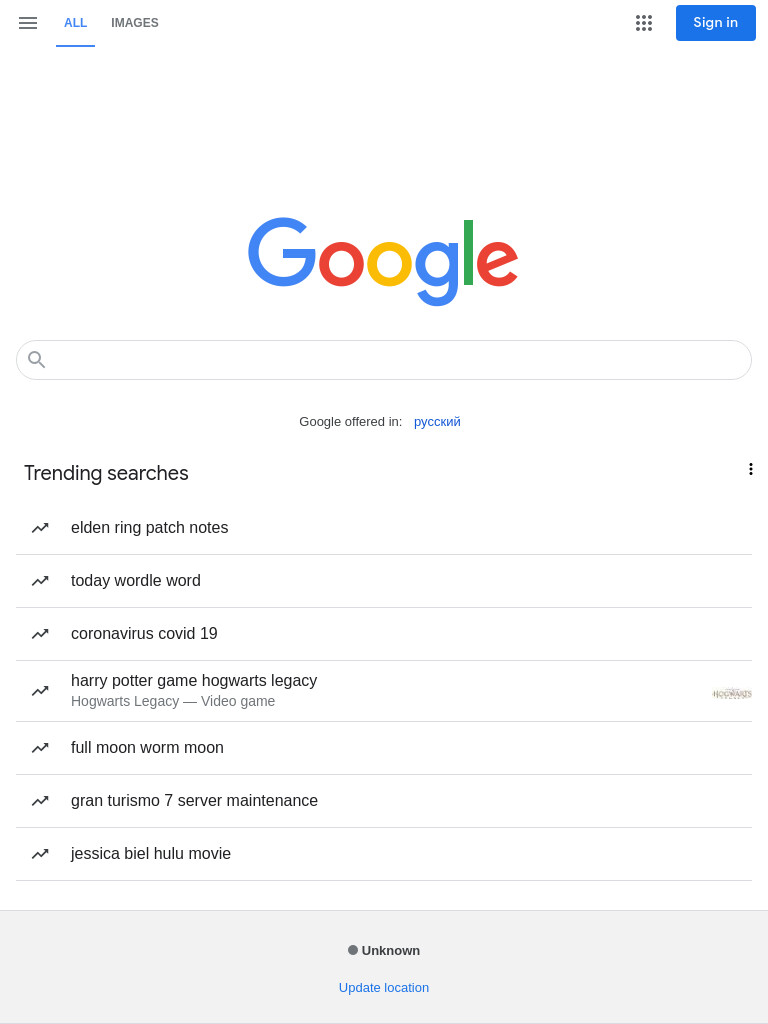The width and height of the screenshot is (768, 1024).
Task: Click the magnifying glass search icon
Action: click(x=37, y=359)
